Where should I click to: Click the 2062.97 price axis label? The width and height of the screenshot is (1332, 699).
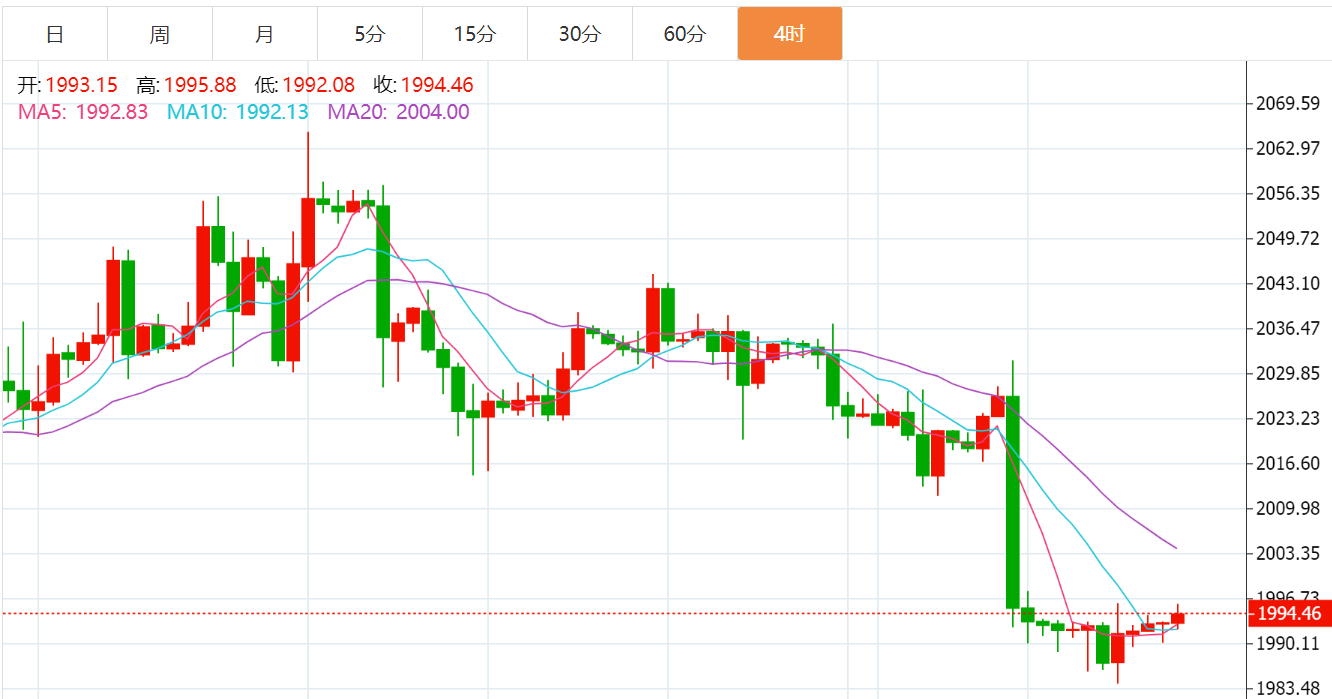[x=1288, y=149]
